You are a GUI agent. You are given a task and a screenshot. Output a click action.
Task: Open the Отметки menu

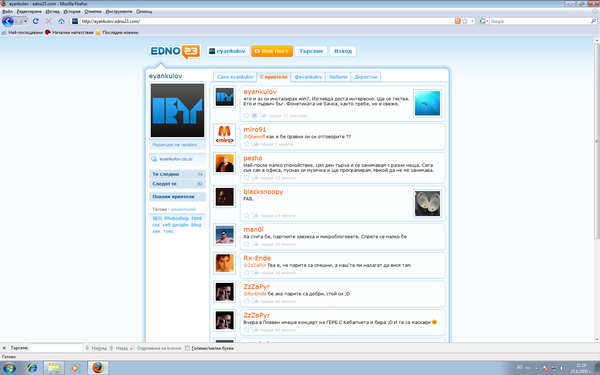tap(93, 11)
